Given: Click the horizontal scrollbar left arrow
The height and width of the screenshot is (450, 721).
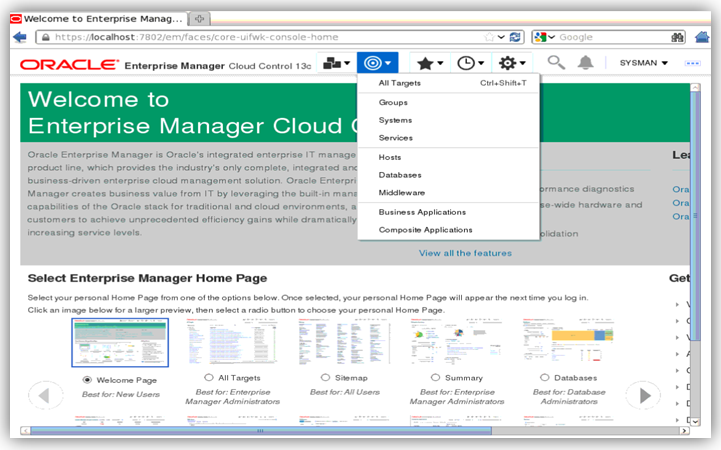Looking at the screenshot, I should click(x=25, y=431).
